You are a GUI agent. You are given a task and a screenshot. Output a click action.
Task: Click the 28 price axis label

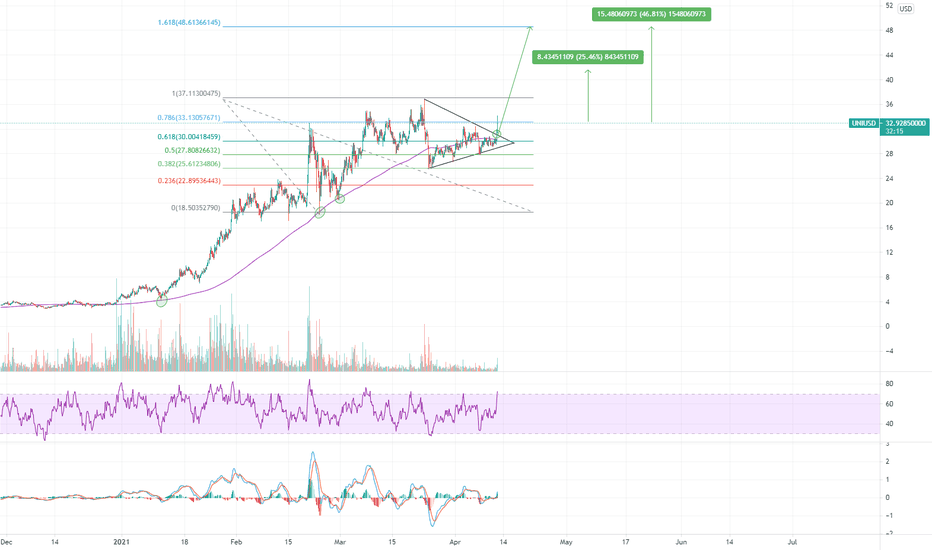[889, 154]
